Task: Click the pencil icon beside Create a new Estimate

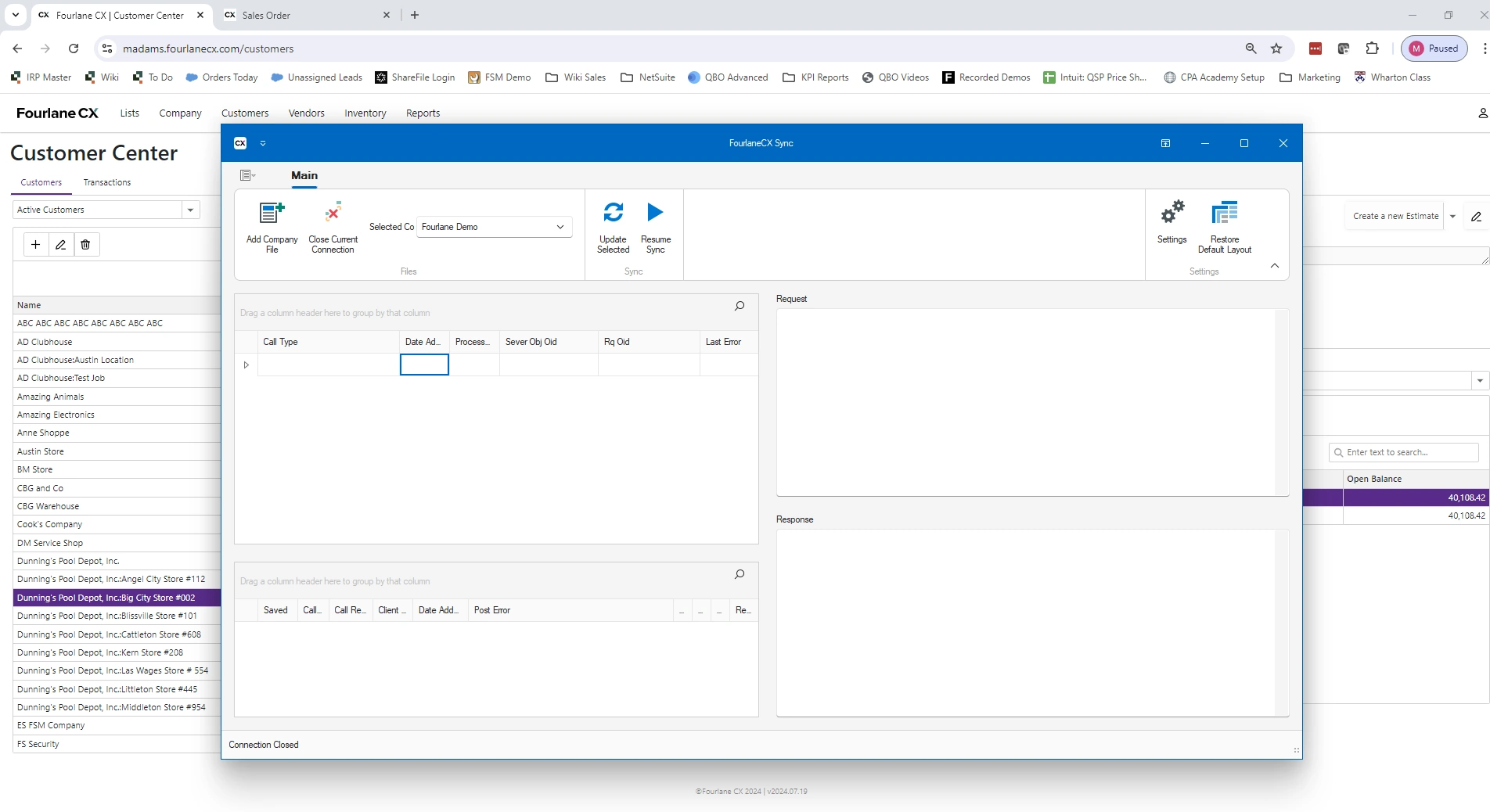Action: coord(1476,217)
